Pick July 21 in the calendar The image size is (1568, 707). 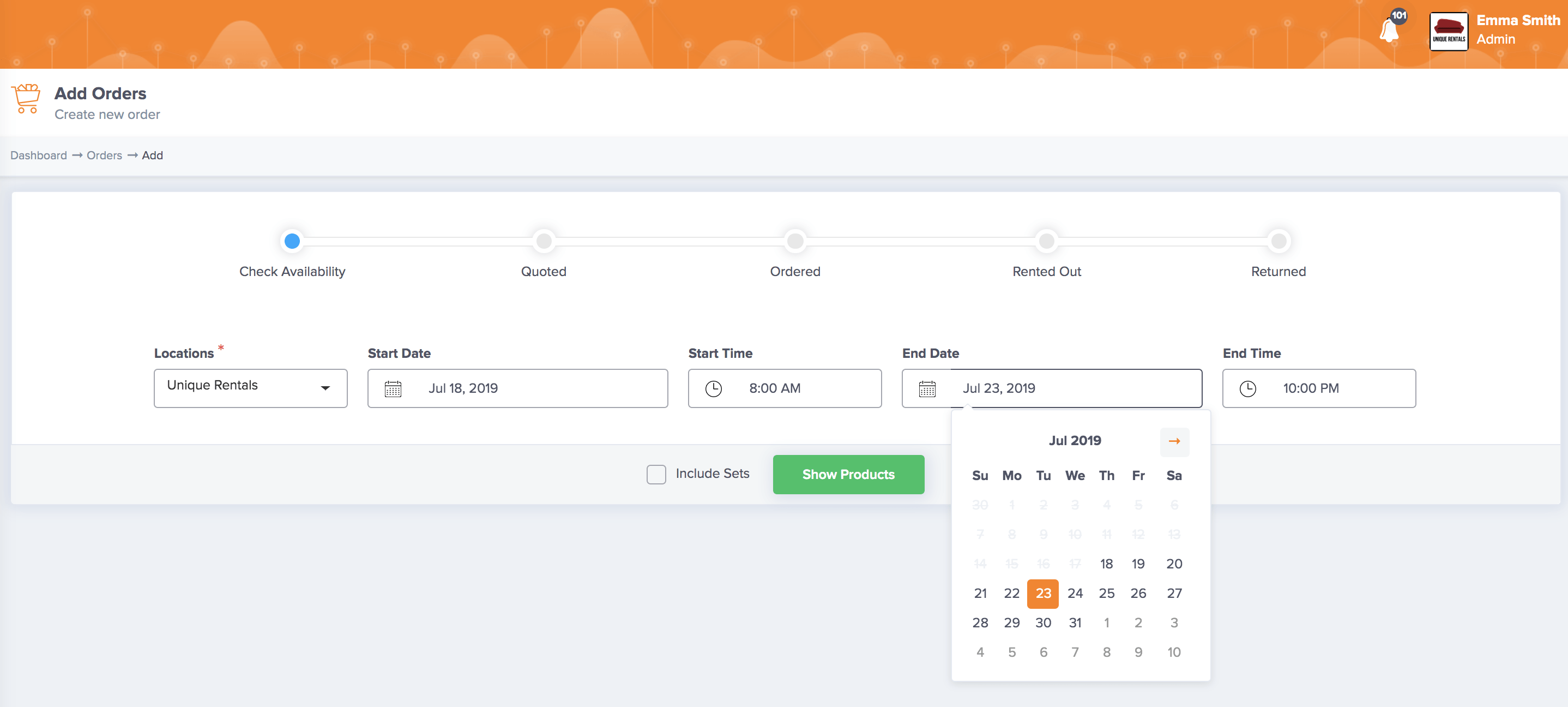[x=980, y=593]
